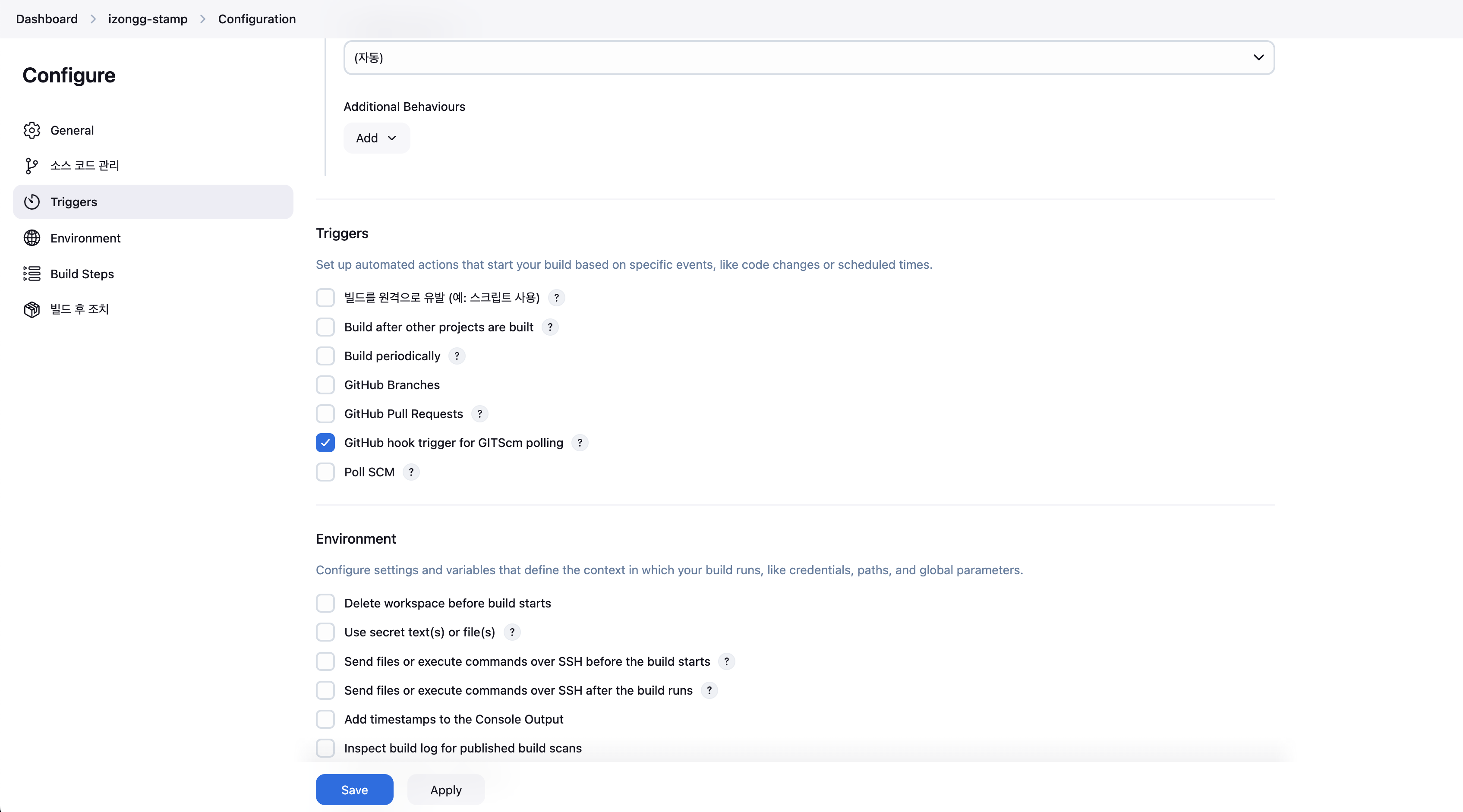Viewport: 1463px width, 812px height.
Task: Jump to Environment section in sidebar
Action: click(x=85, y=238)
